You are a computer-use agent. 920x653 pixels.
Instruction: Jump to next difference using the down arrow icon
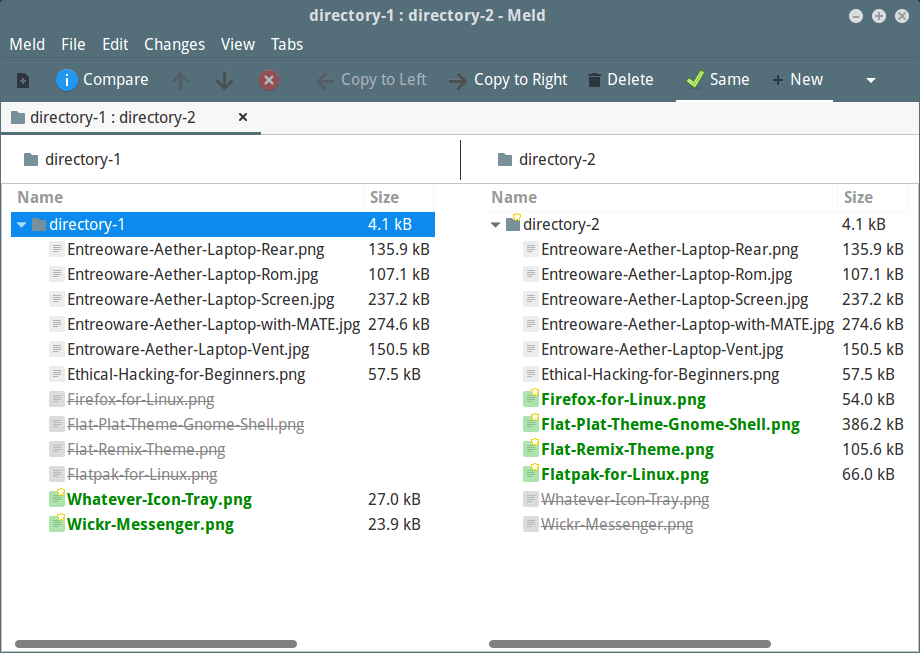coord(224,79)
